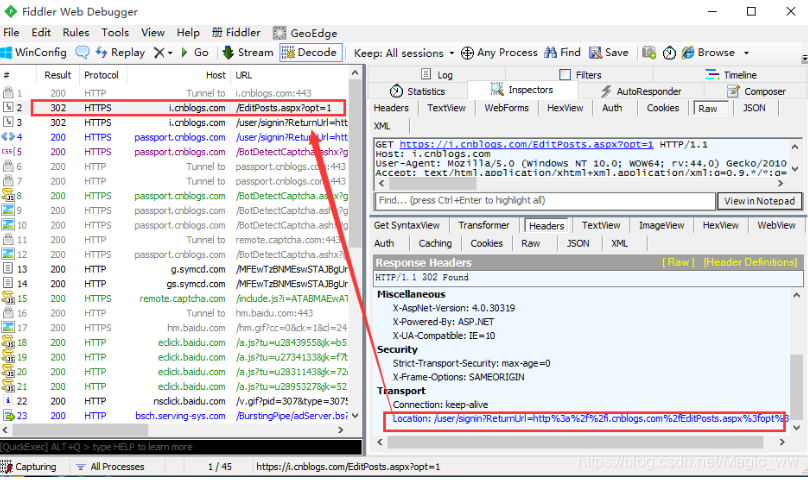Click the lock icon of session 1

8,93
